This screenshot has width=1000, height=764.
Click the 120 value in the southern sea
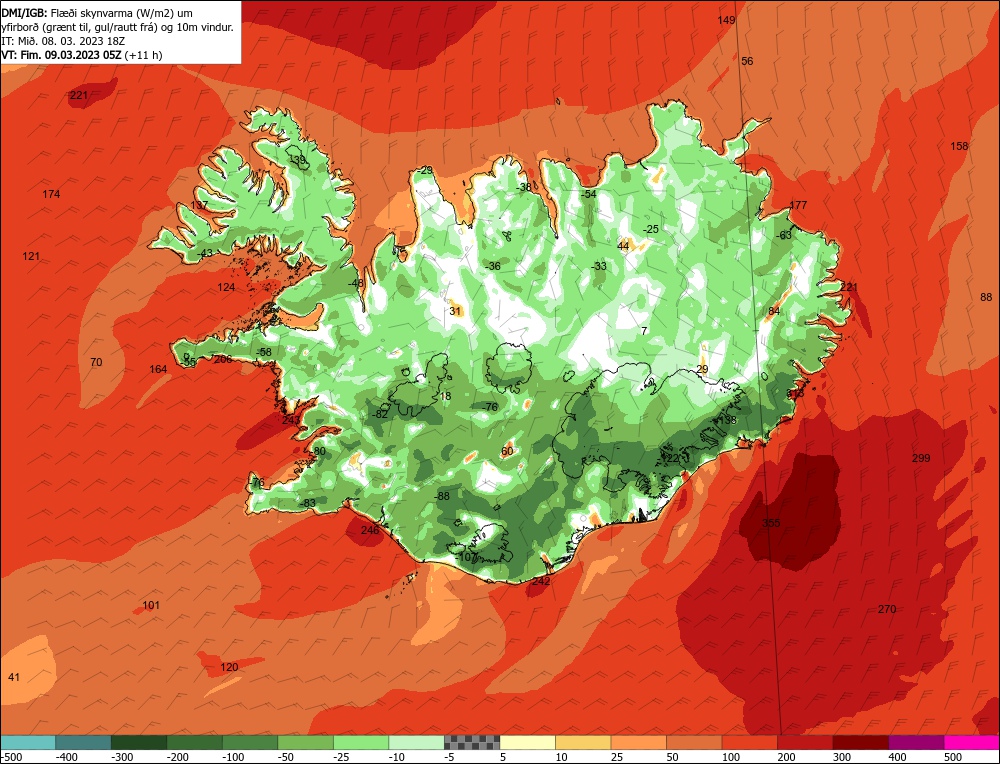(229, 667)
